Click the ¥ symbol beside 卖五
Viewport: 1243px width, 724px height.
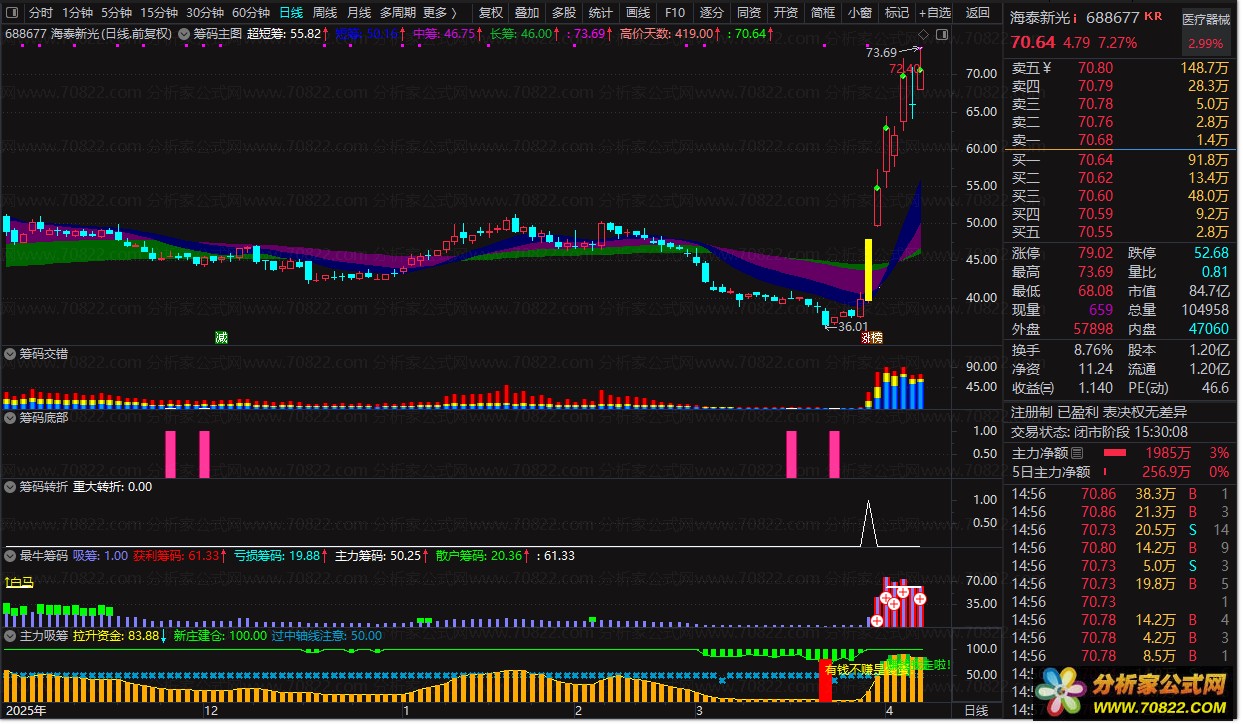1047,68
